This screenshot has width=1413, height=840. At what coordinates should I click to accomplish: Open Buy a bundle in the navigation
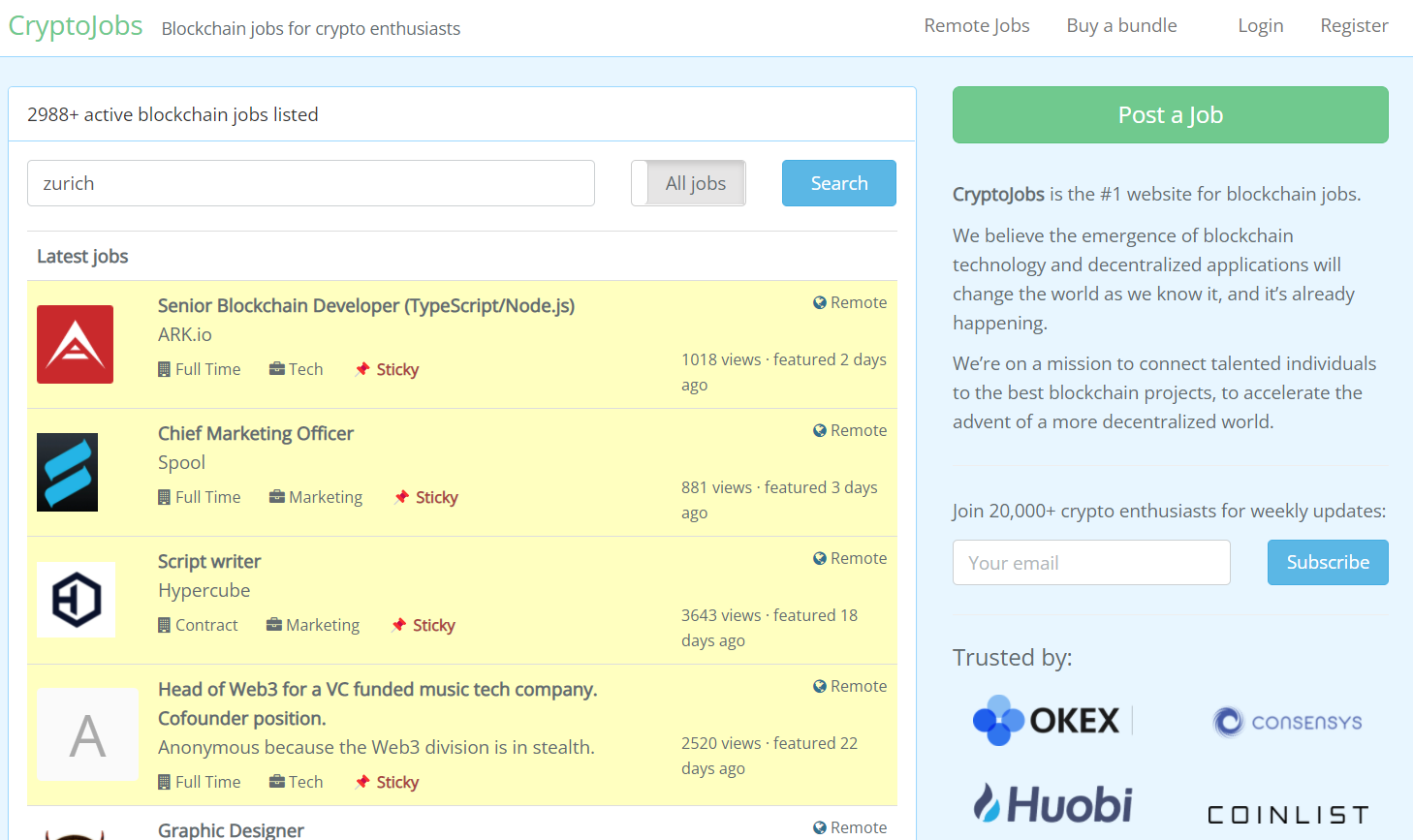pos(1122,26)
